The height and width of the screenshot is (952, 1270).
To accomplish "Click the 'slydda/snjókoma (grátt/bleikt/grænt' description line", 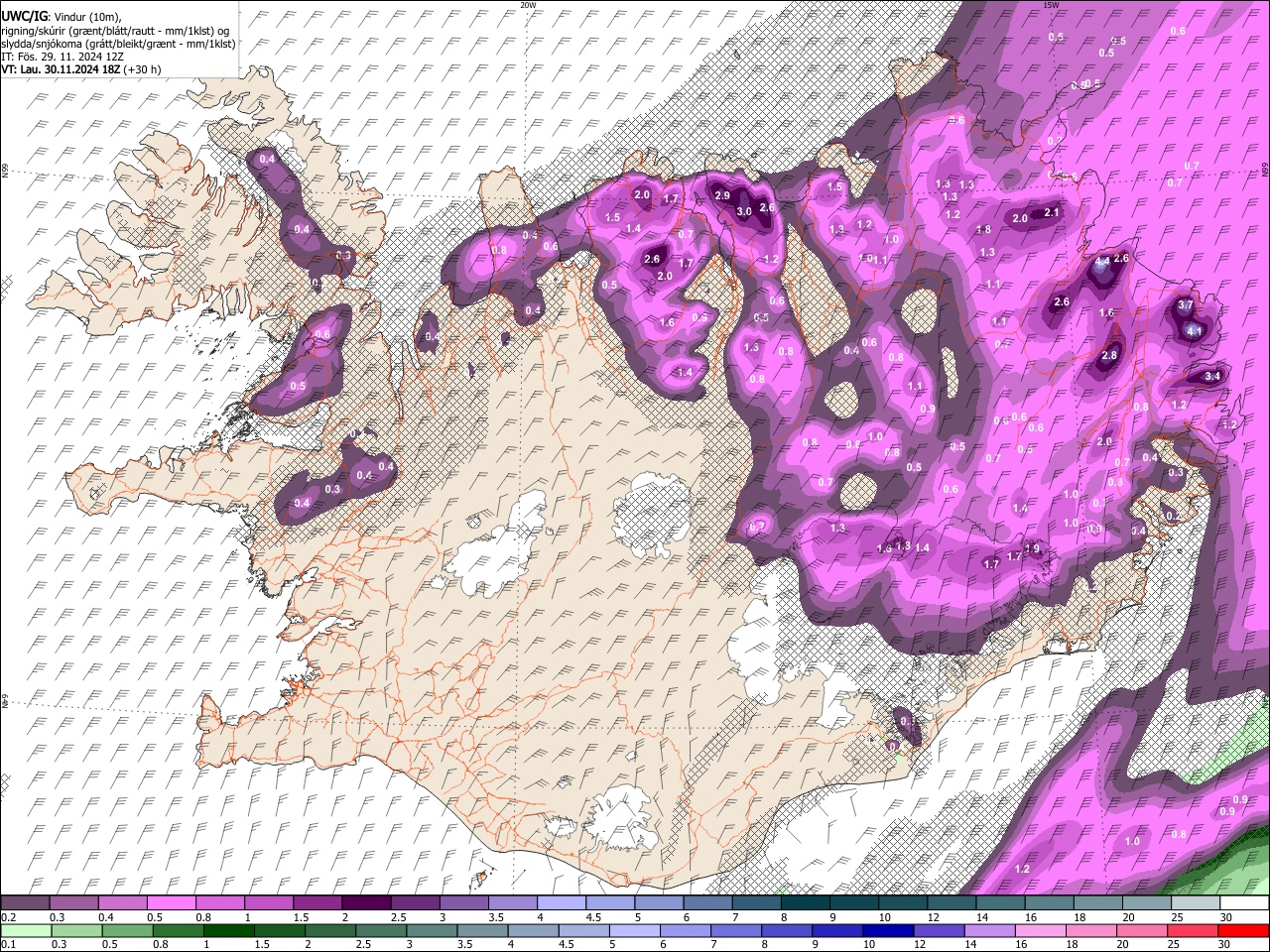I will tap(118, 44).
